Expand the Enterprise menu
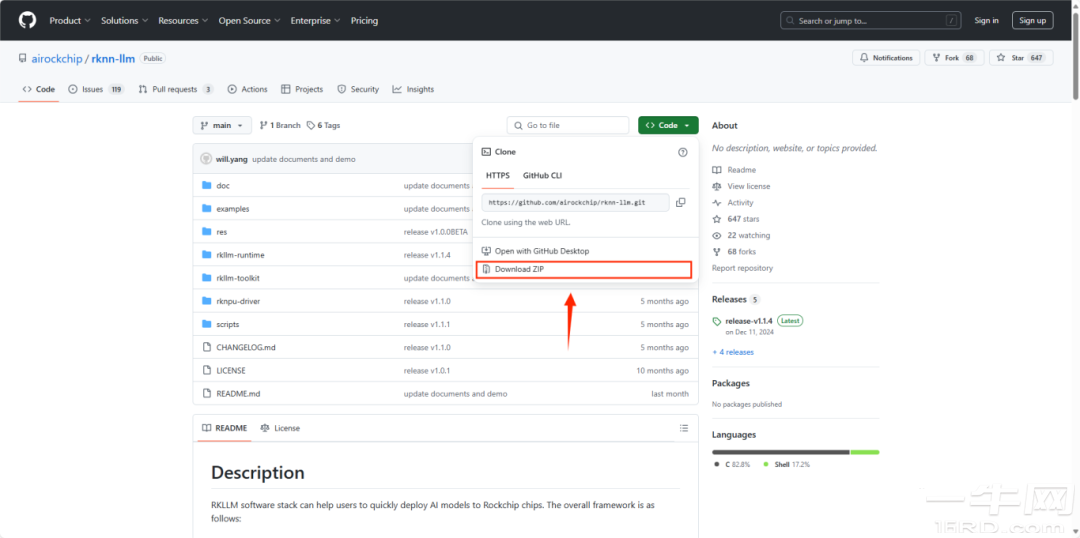This screenshot has width=1080, height=538. 315,21
